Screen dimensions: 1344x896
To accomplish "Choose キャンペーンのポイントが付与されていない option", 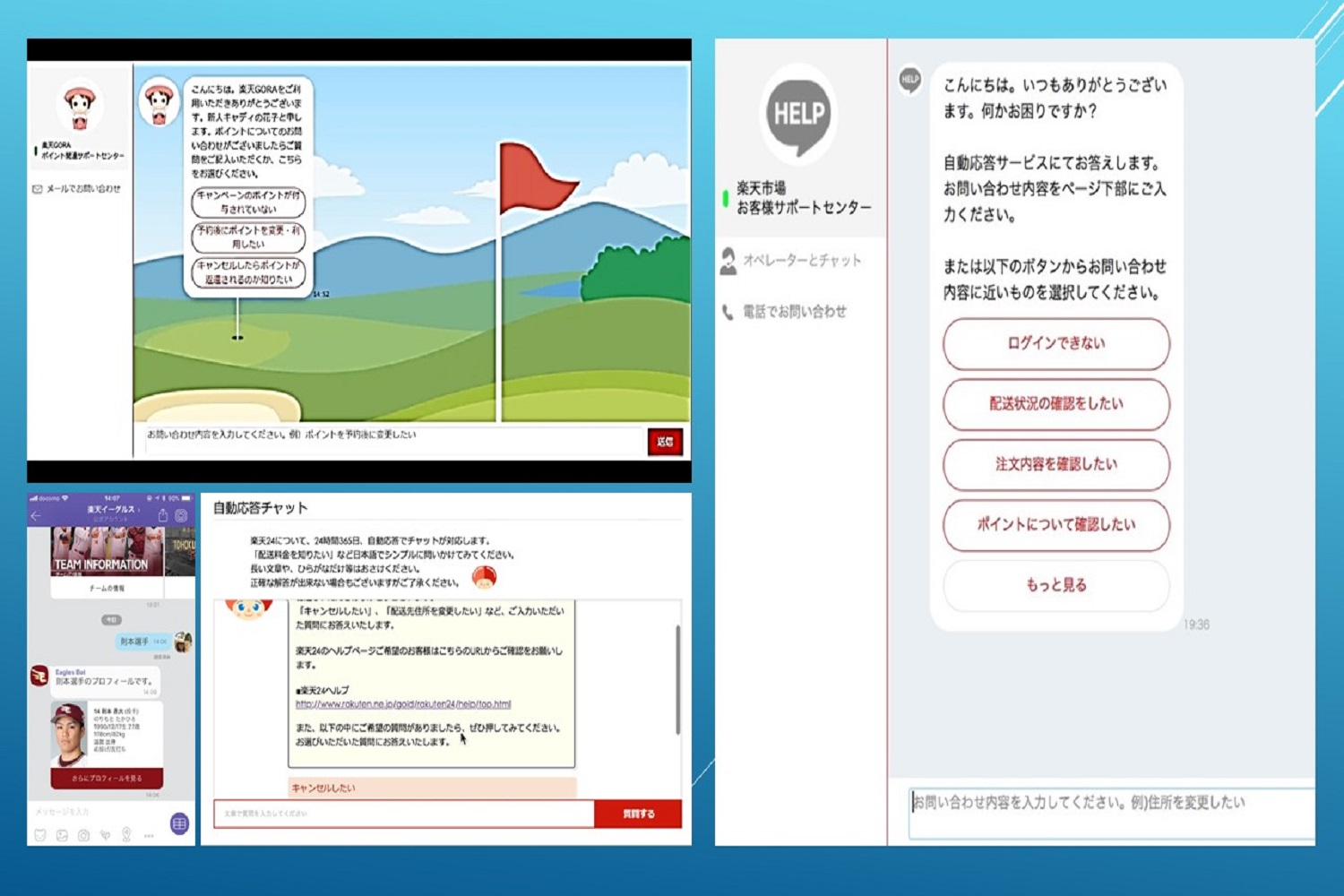I will [248, 202].
